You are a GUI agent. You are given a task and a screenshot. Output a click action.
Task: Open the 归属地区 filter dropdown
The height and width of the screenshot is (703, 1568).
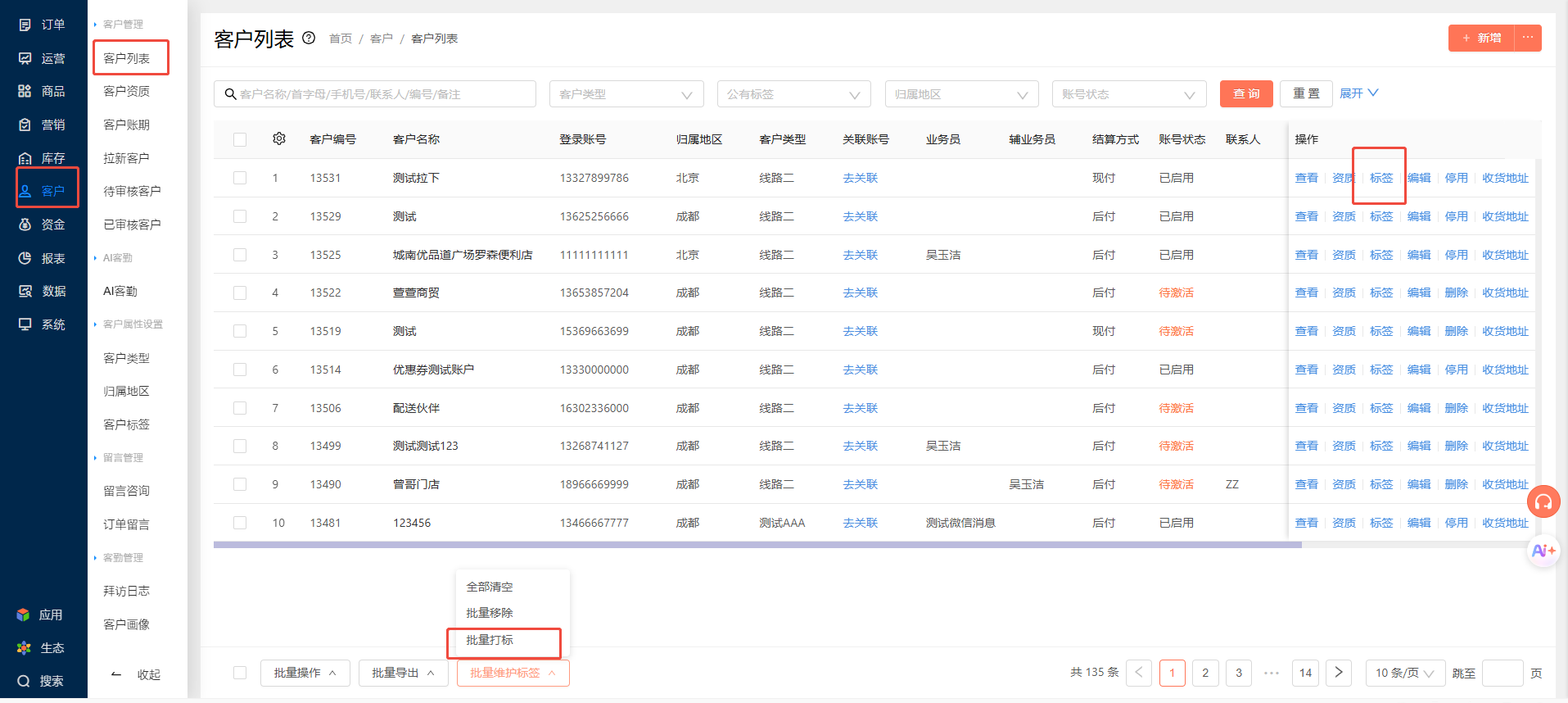coord(961,94)
